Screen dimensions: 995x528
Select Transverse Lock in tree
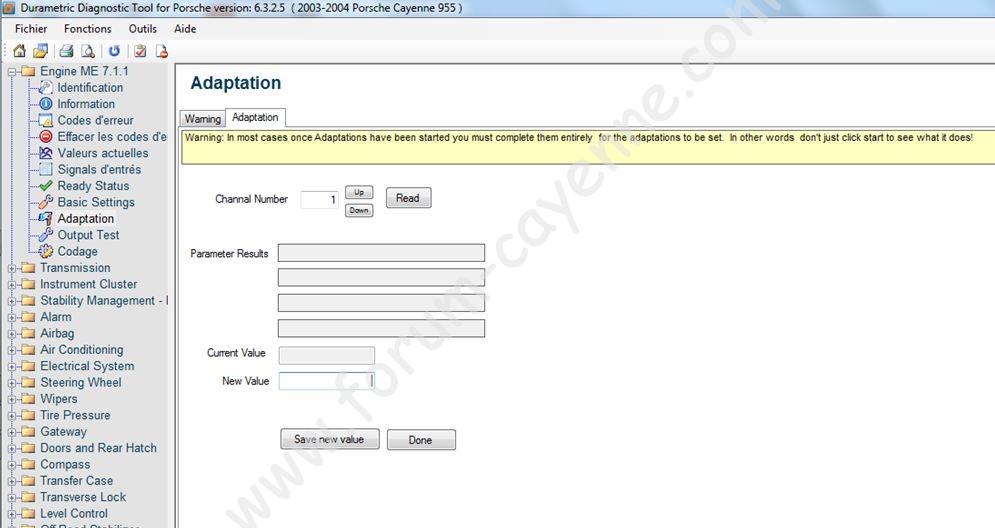pyautogui.click(x=83, y=497)
